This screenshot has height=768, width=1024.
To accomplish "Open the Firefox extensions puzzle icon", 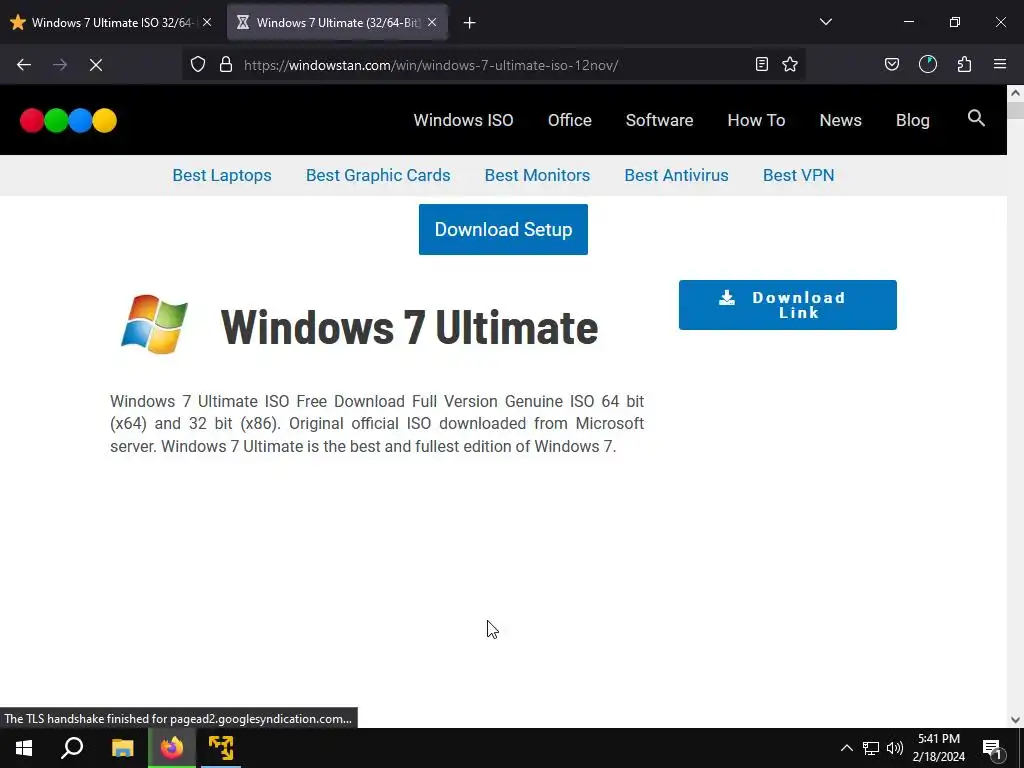I will 965,65.
